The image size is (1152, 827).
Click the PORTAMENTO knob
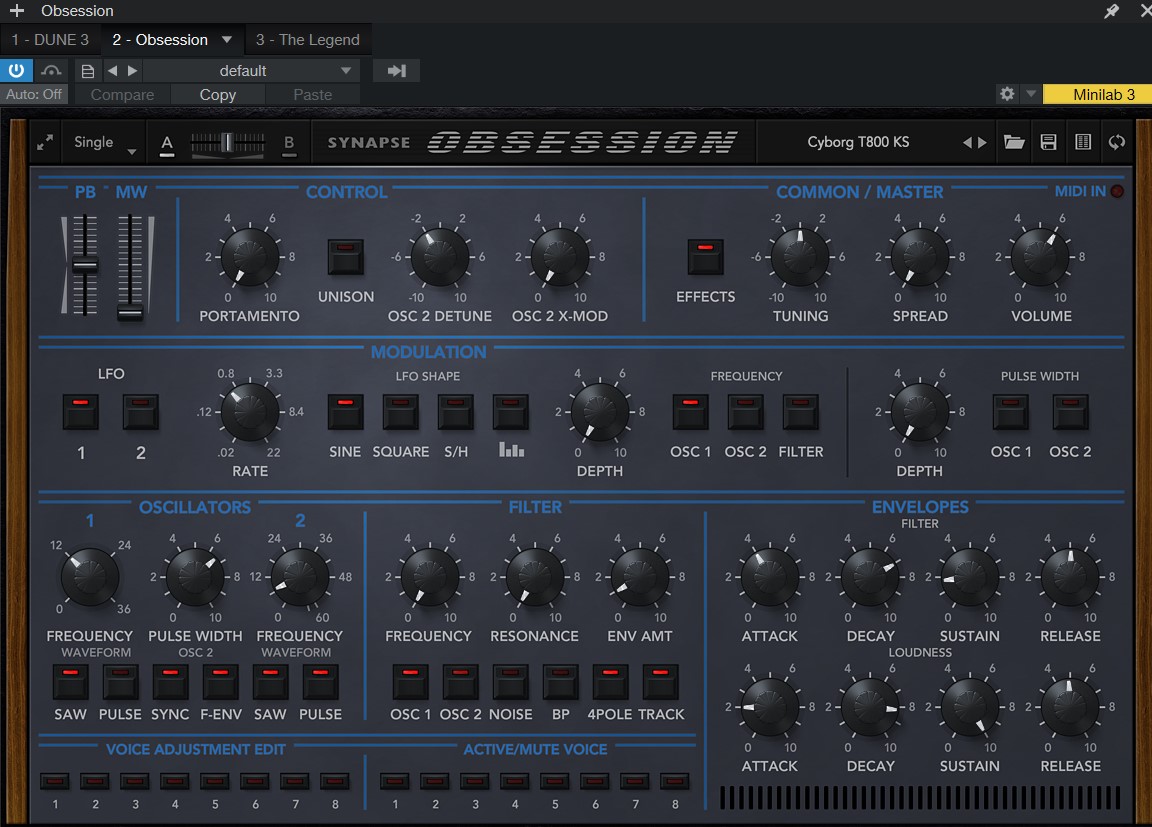click(x=250, y=257)
